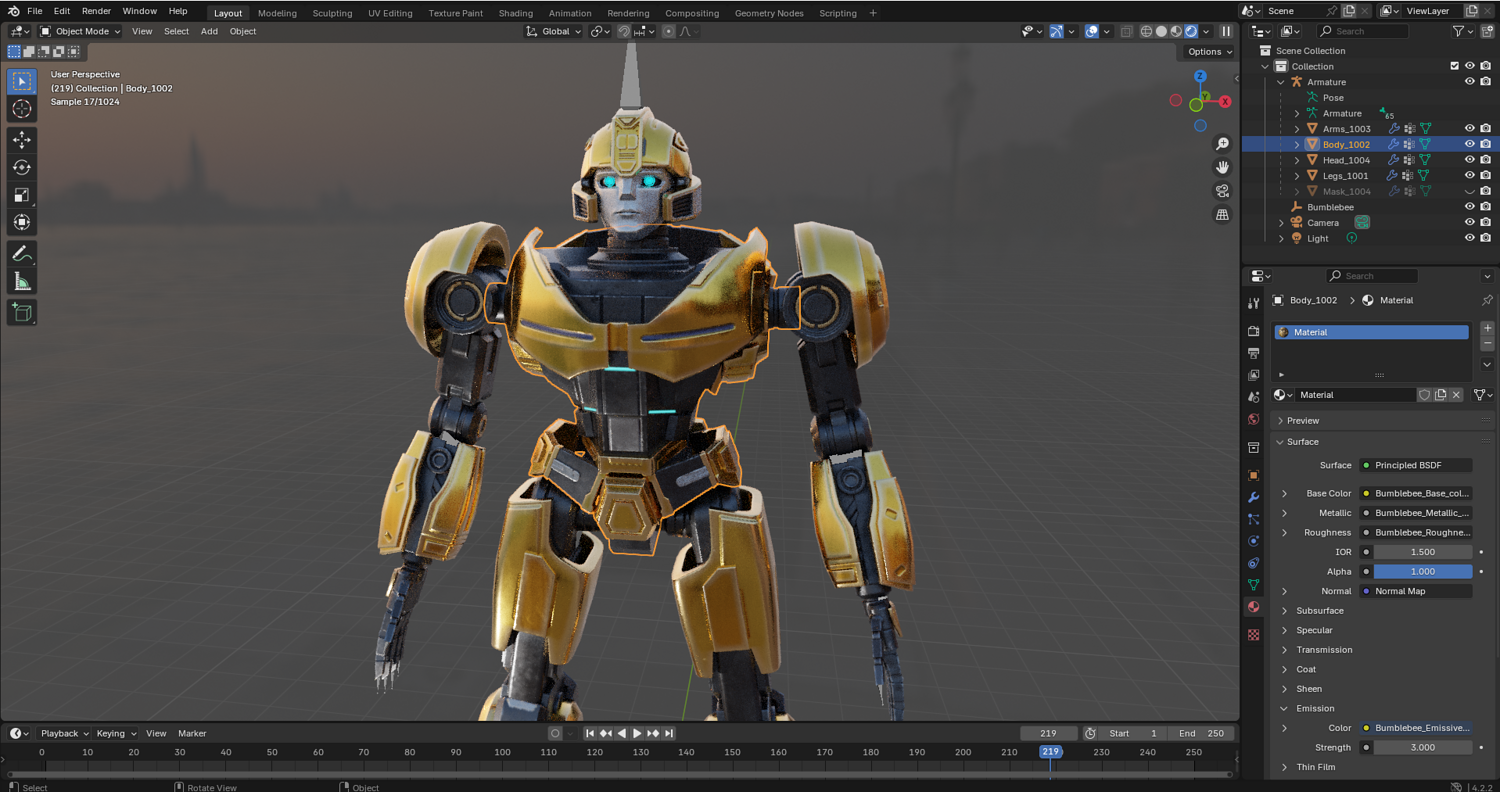Switch perspective/orthographic with the grid icon

[1222, 214]
